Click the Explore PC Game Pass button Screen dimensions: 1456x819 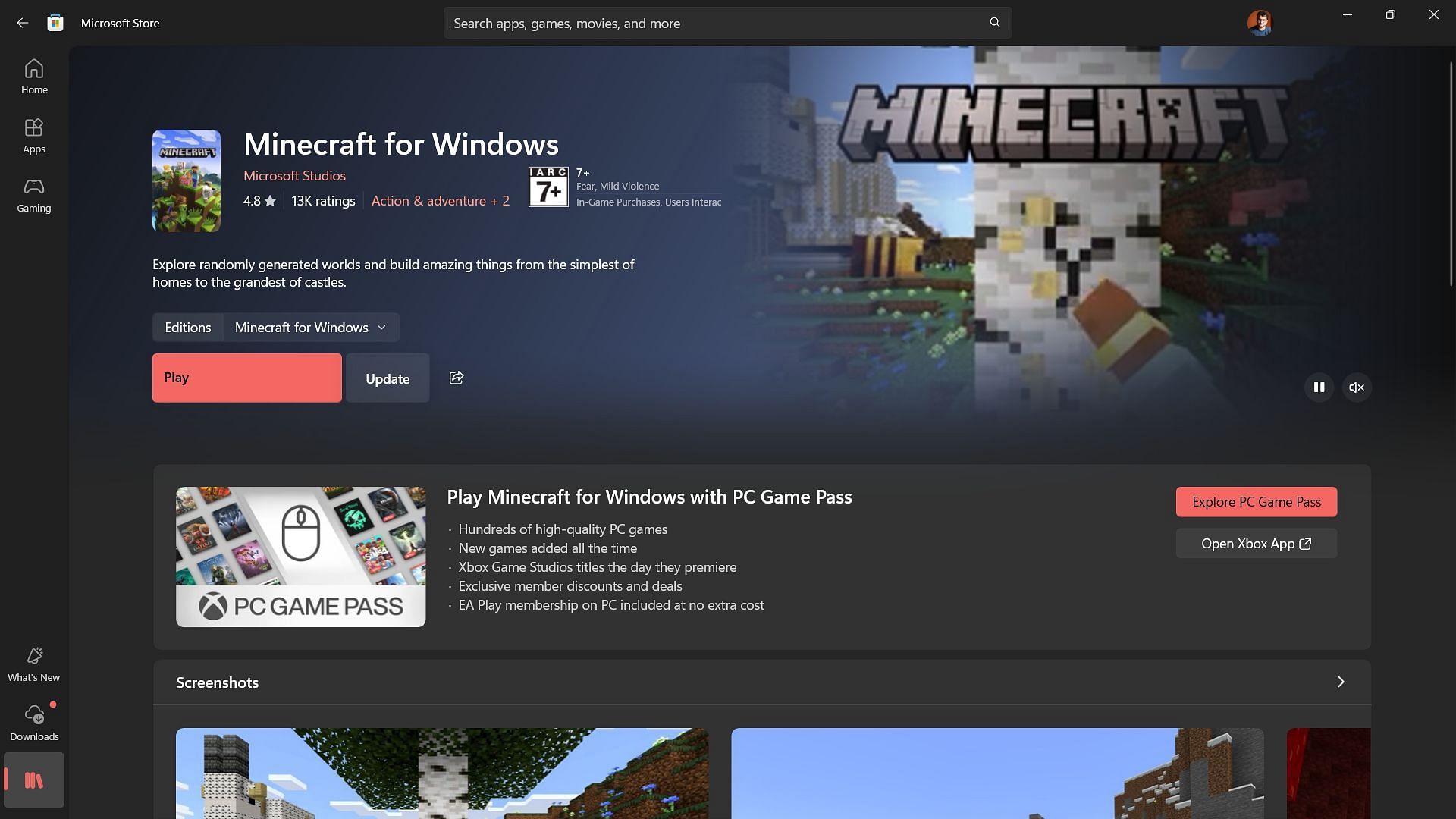pos(1256,501)
